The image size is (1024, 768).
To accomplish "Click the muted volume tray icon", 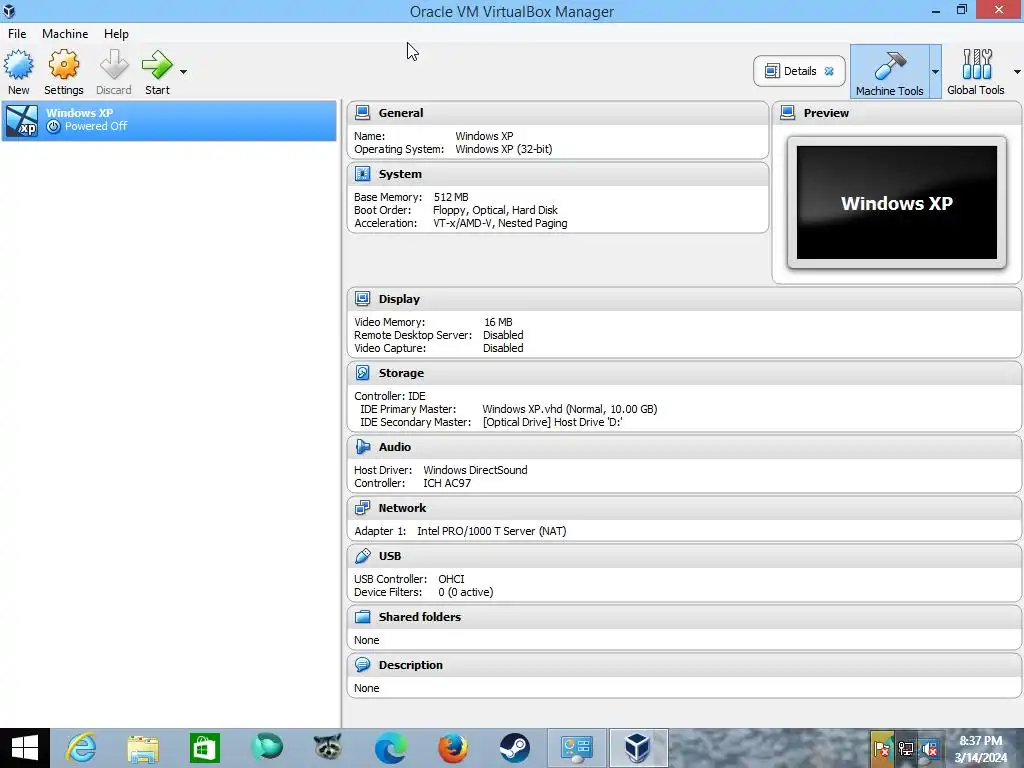I will point(930,748).
